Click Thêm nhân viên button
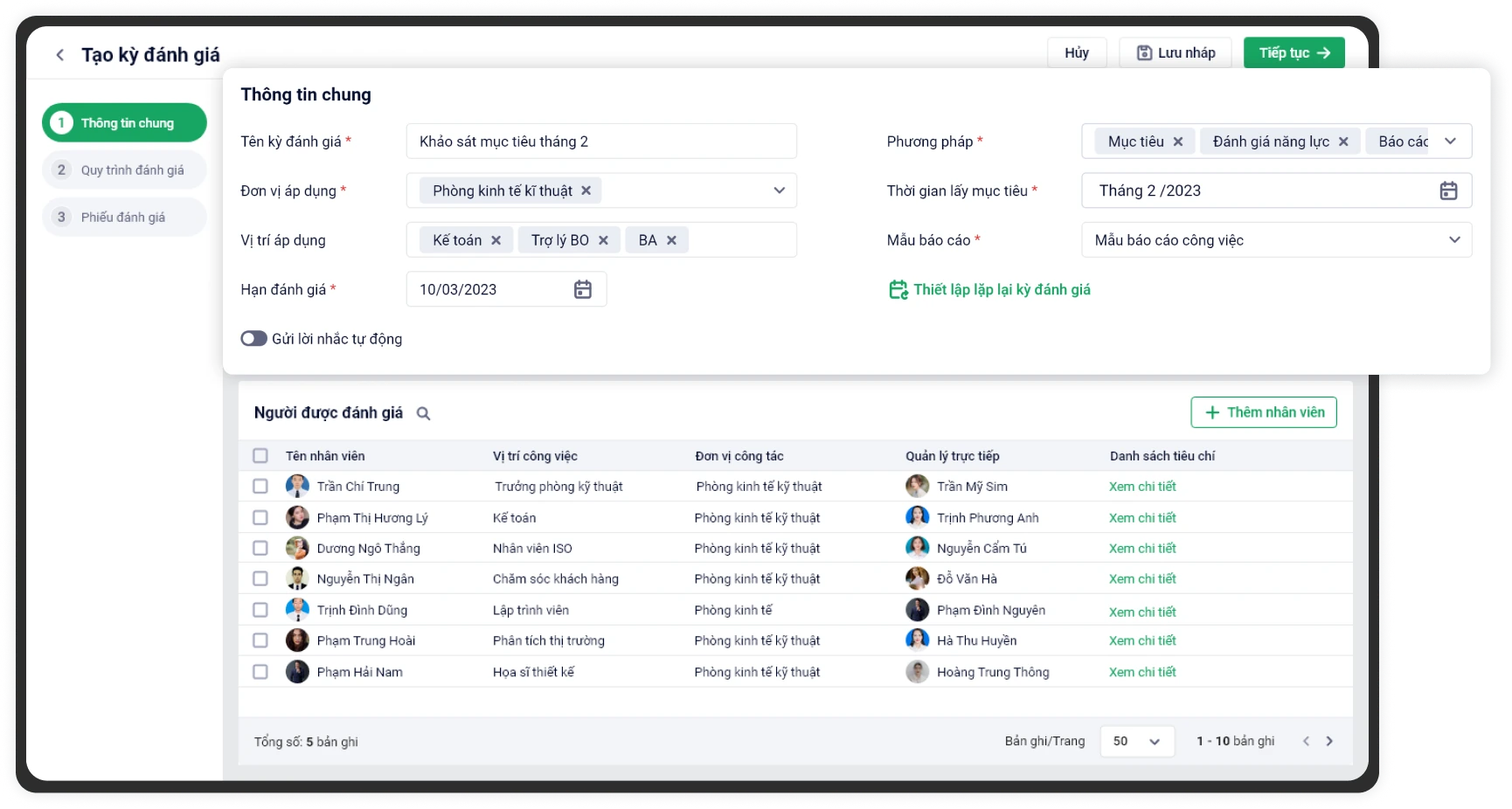The width and height of the screenshot is (1512, 809). [1264, 412]
